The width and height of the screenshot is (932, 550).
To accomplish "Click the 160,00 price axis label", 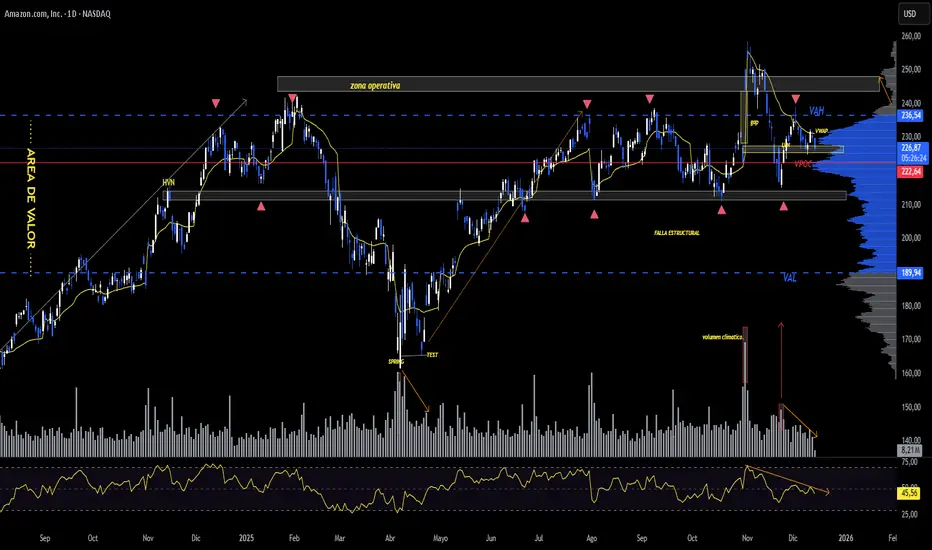I will click(911, 373).
